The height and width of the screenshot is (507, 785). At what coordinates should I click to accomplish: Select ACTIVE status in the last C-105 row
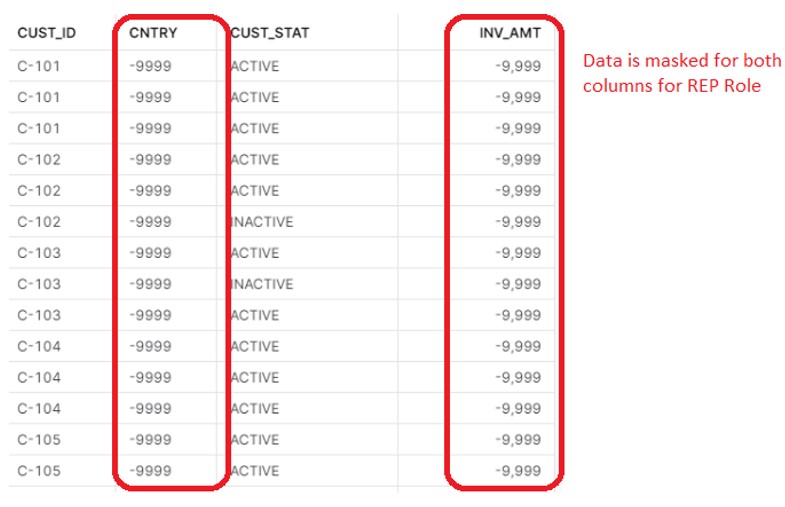coord(255,470)
